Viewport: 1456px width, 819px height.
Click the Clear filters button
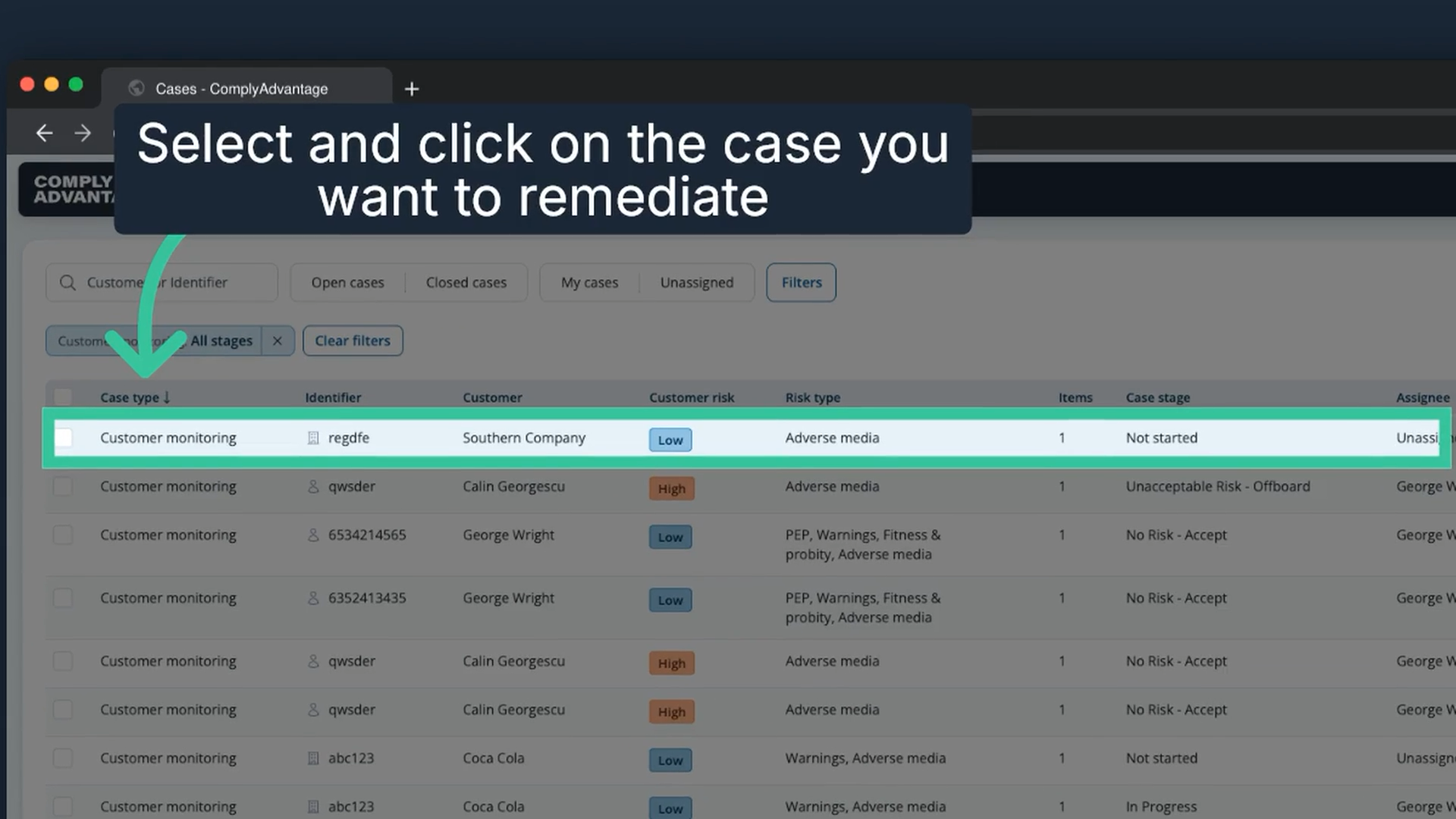[353, 341]
